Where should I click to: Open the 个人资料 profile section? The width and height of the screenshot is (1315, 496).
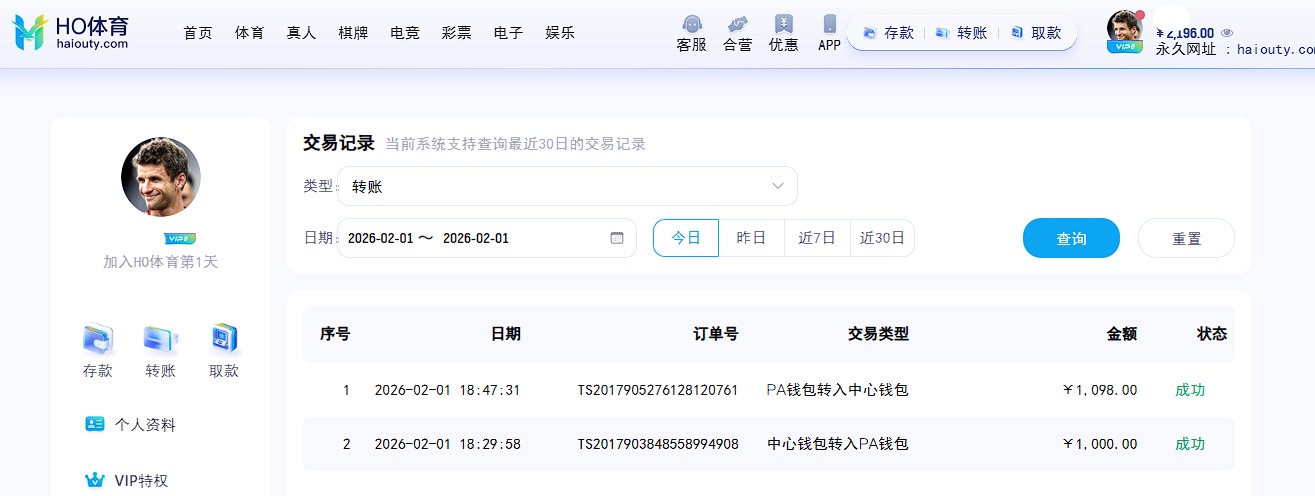click(145, 424)
